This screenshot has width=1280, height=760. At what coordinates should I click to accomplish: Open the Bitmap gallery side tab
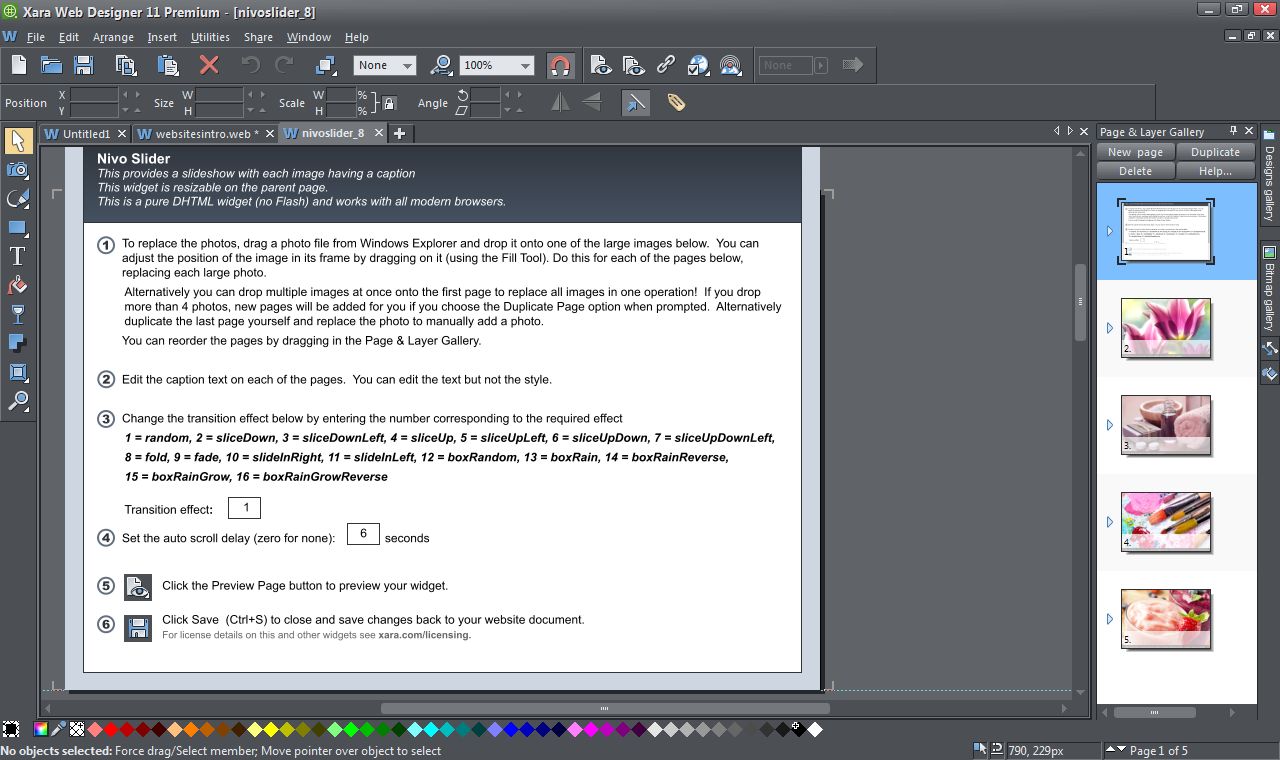coord(1269,287)
